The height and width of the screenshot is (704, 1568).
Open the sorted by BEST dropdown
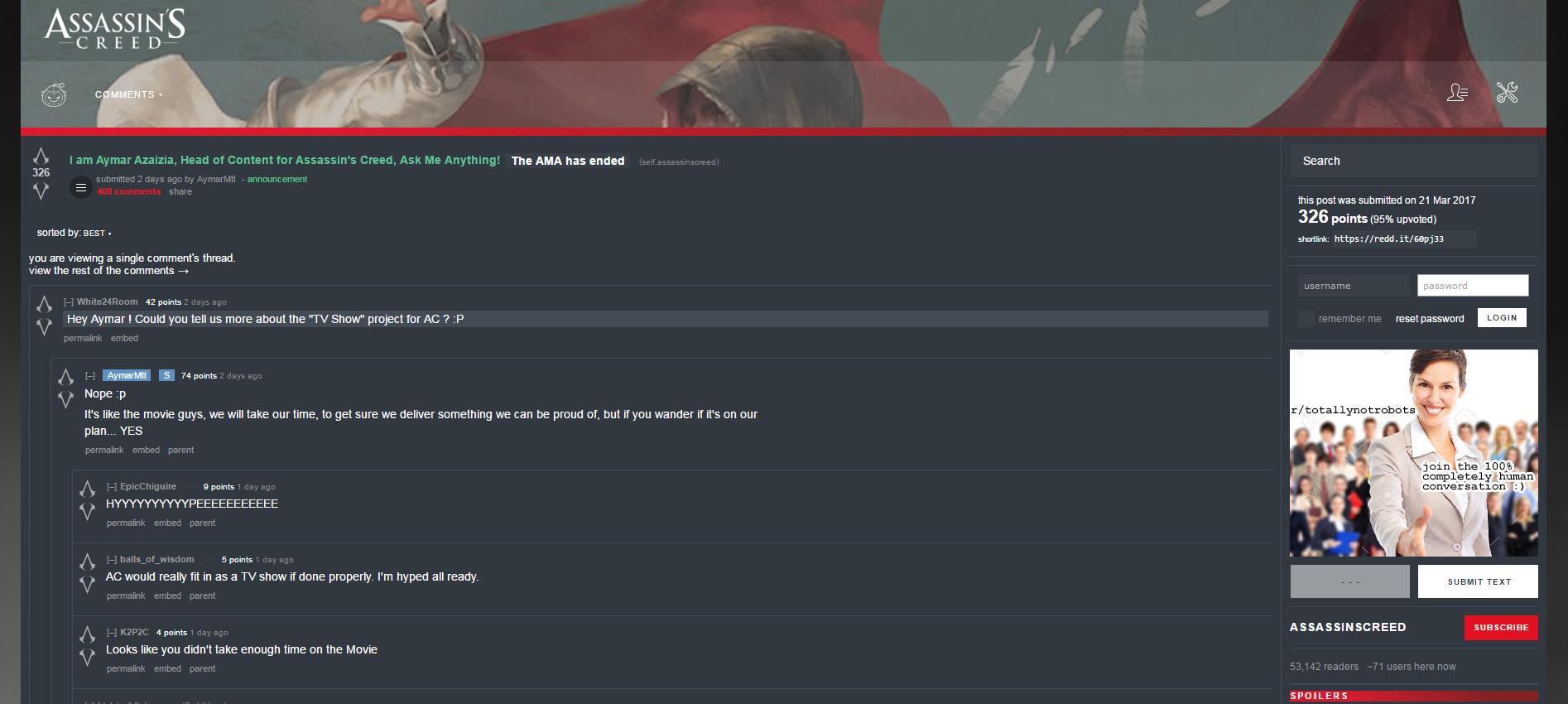(x=97, y=234)
